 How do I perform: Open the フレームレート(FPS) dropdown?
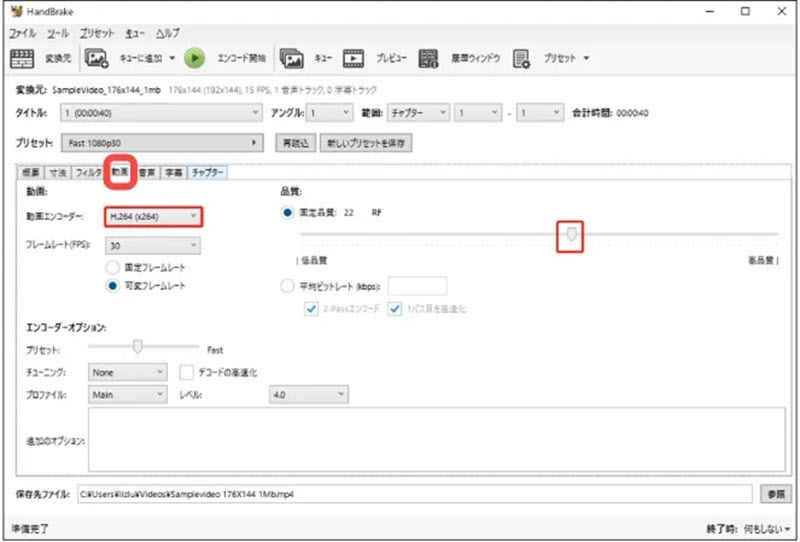tap(153, 245)
